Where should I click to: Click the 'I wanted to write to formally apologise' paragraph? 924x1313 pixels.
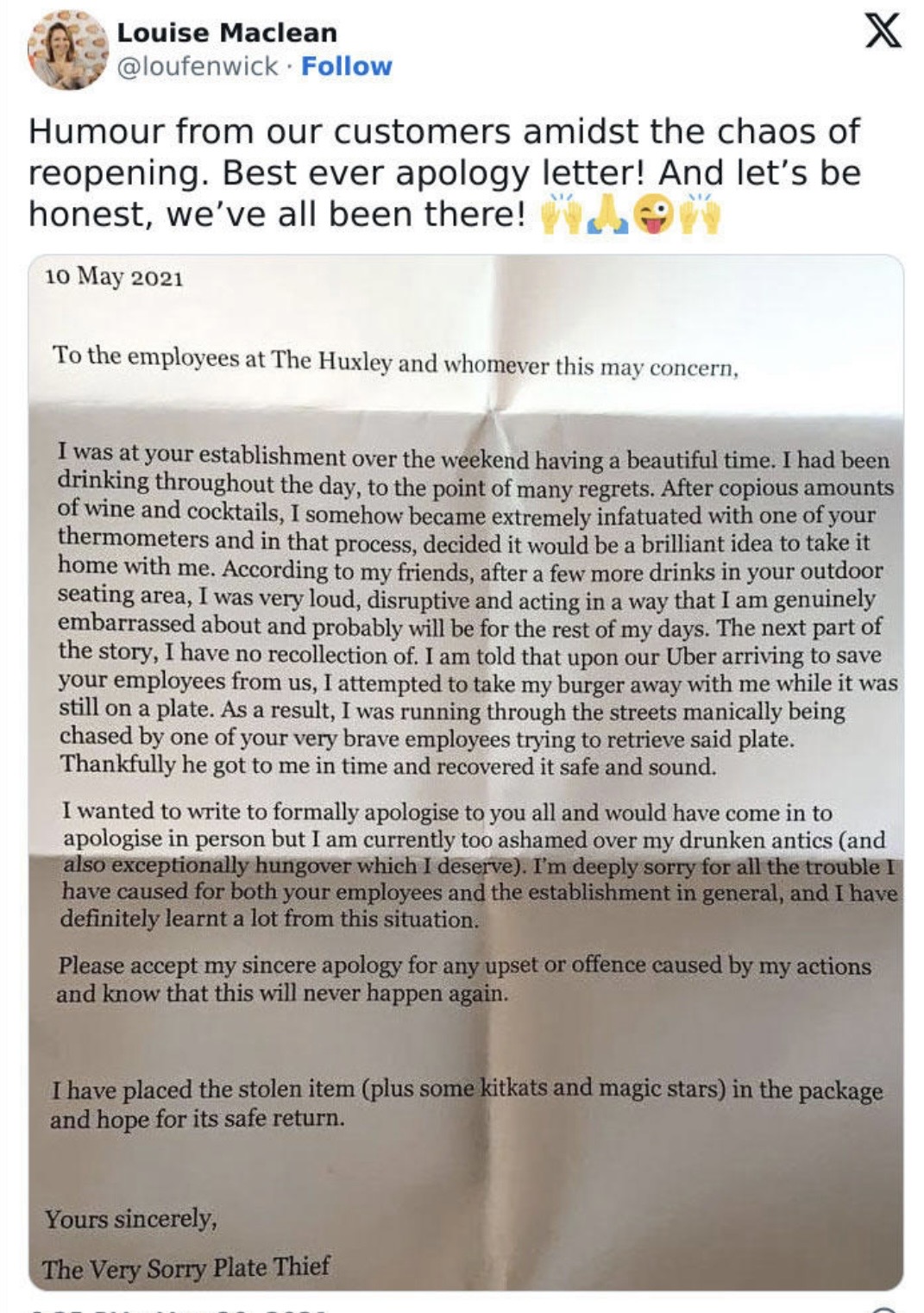click(479, 864)
